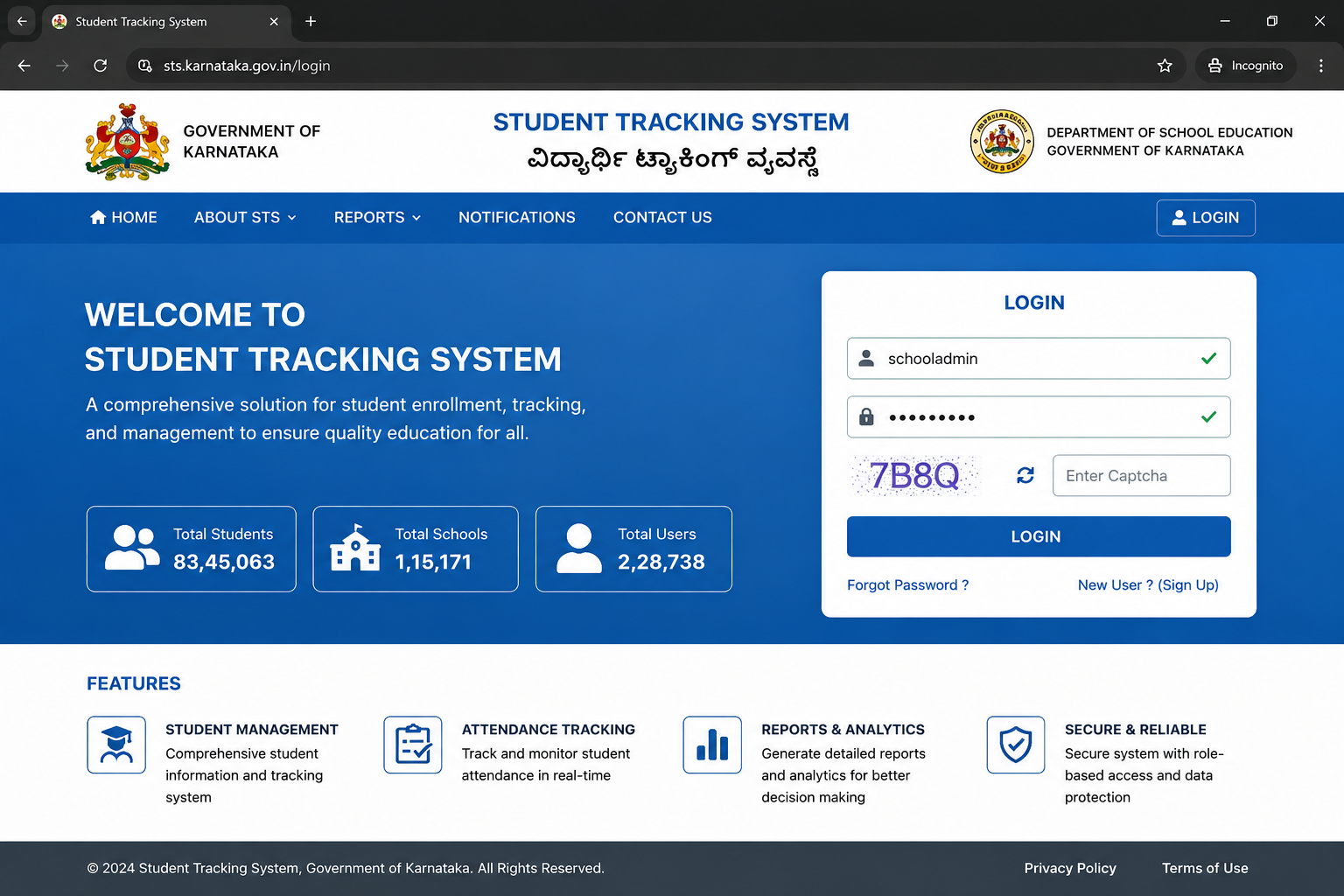
Task: Open the Terms of Use footer link
Action: [x=1205, y=868]
